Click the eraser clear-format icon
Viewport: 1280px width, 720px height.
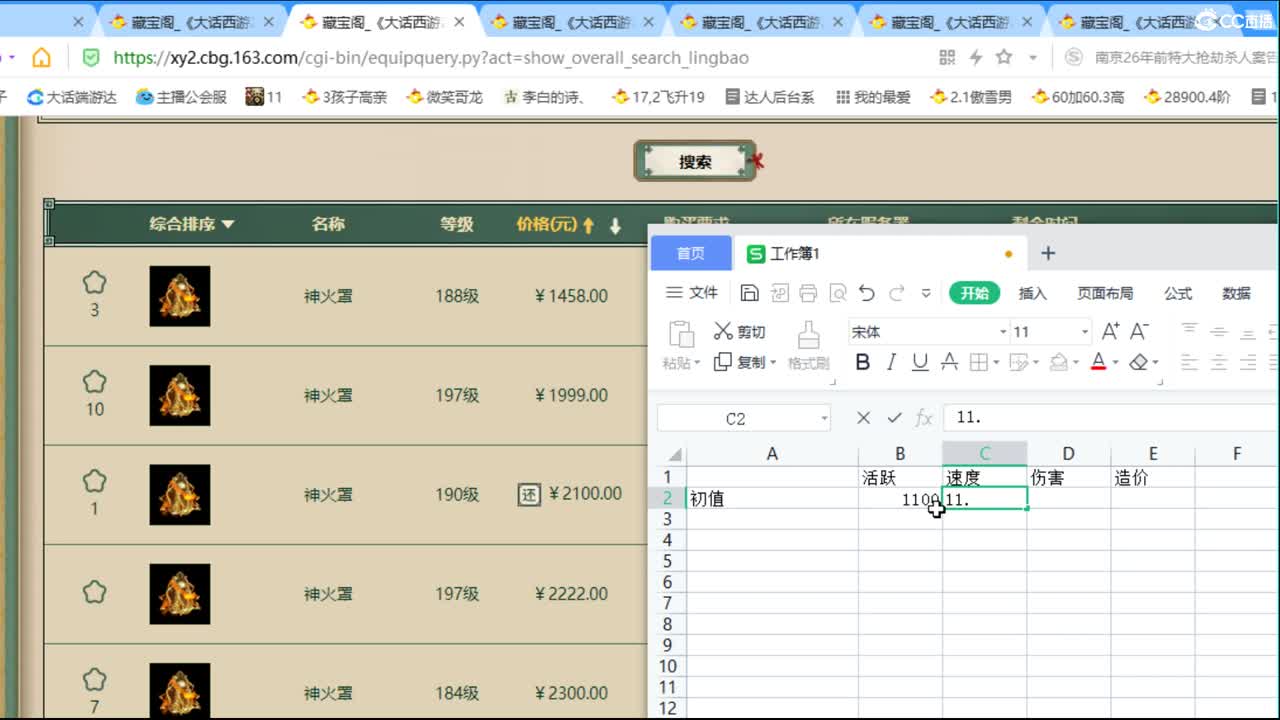coord(1138,362)
